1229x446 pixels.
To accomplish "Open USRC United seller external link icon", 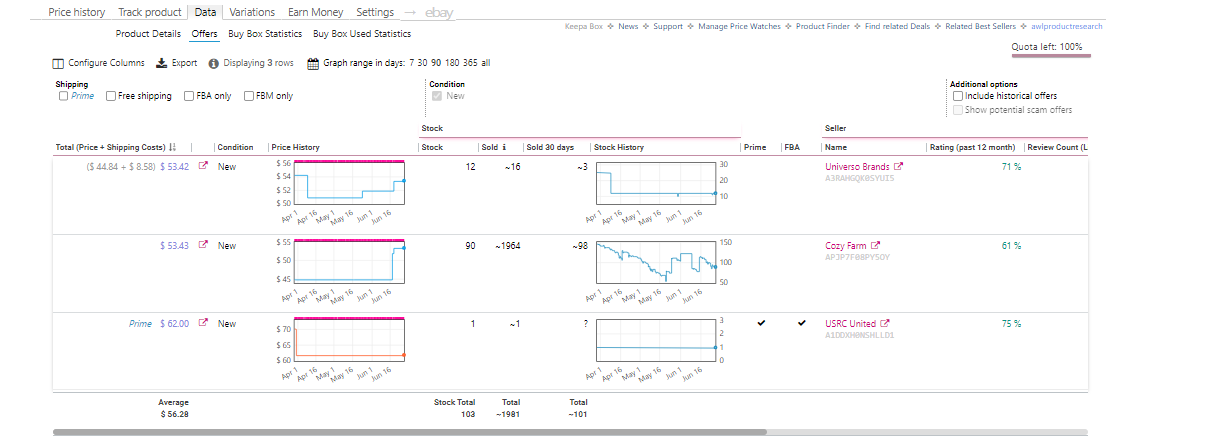I will click(884, 323).
